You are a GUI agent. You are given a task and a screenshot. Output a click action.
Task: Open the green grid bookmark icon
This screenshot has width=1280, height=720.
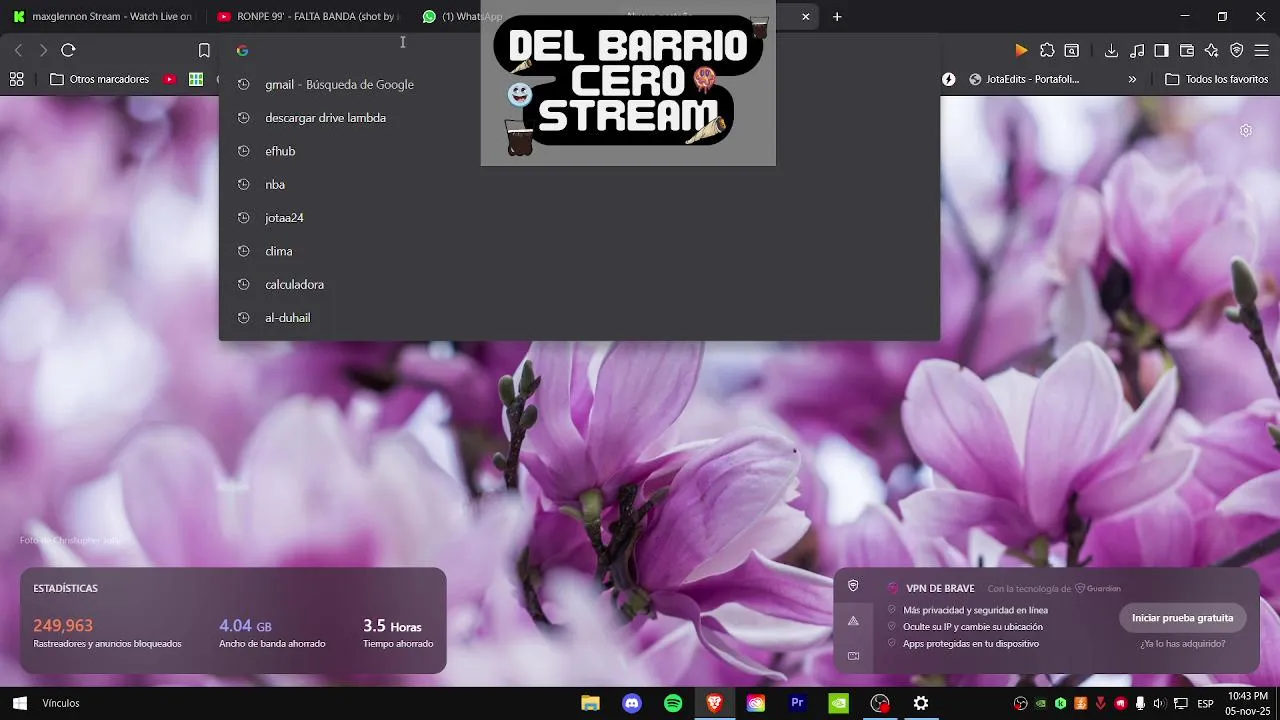pyautogui.click(x=196, y=79)
